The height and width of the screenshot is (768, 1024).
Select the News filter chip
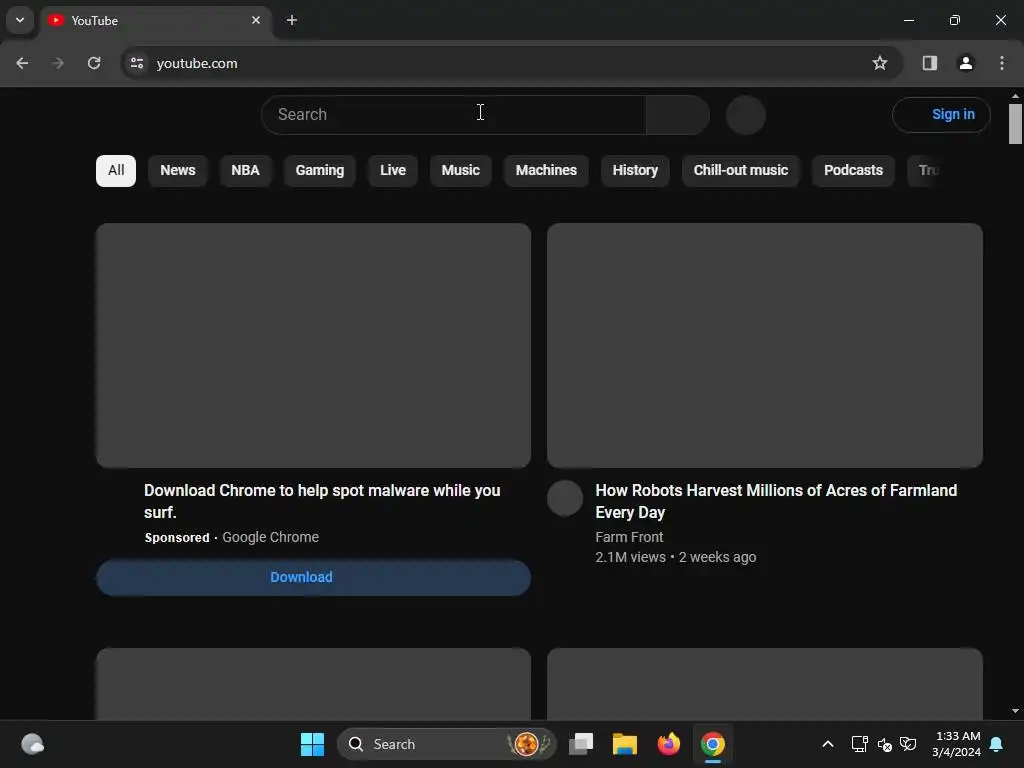(178, 170)
